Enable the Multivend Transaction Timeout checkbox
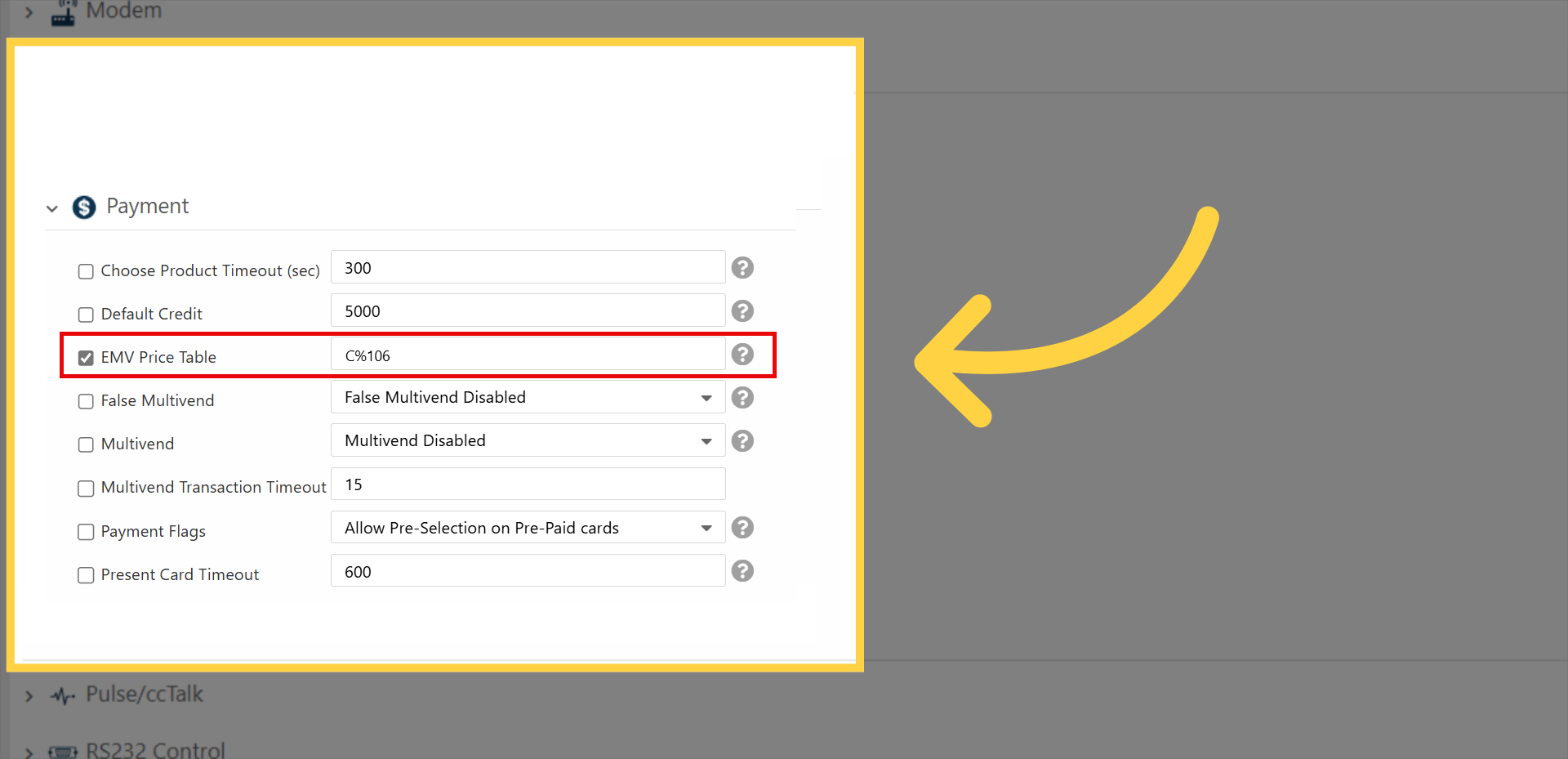Screen dimensions: 1568x759 86,489
